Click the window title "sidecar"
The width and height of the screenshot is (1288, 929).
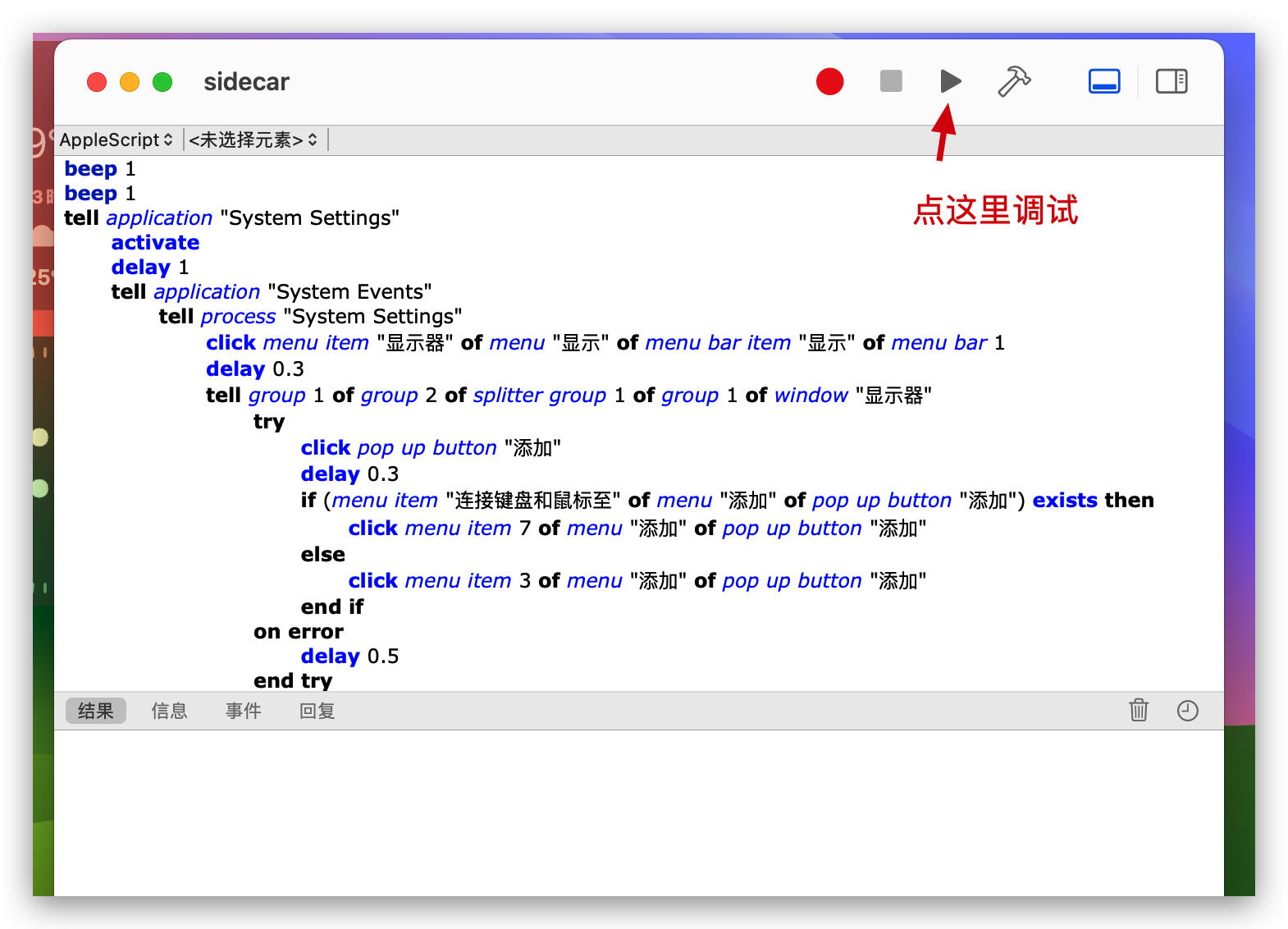click(246, 82)
